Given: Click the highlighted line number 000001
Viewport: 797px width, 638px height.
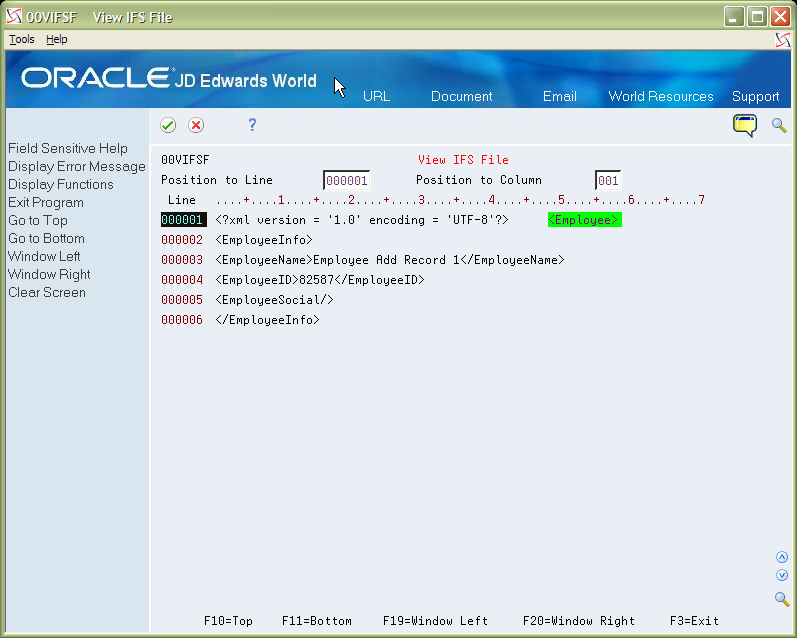Looking at the screenshot, I should pyautogui.click(x=183, y=220).
